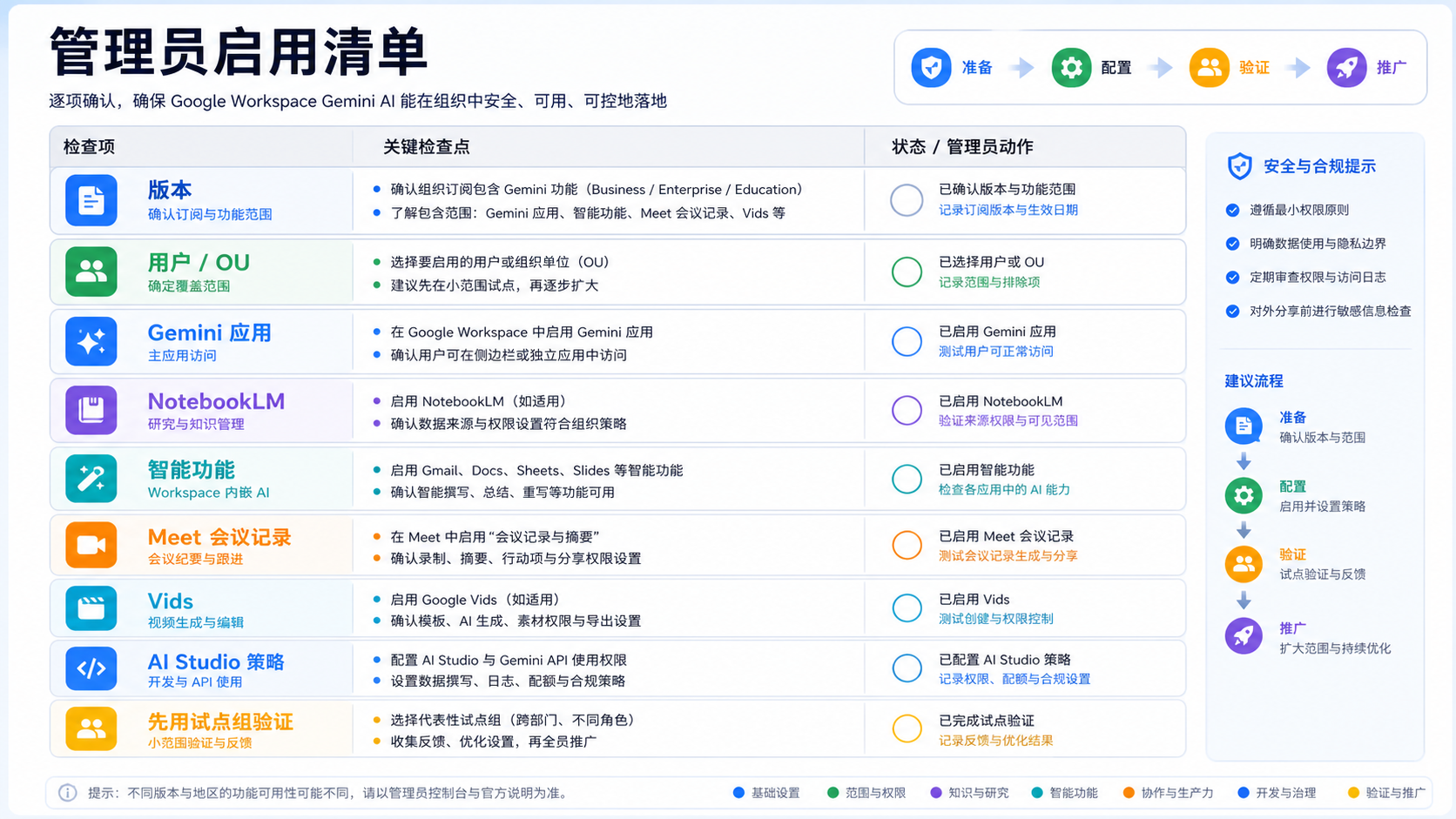The image size is (1456, 819).
Task: Click the 准备 document icon in 建议流程
Action: coord(1244,426)
